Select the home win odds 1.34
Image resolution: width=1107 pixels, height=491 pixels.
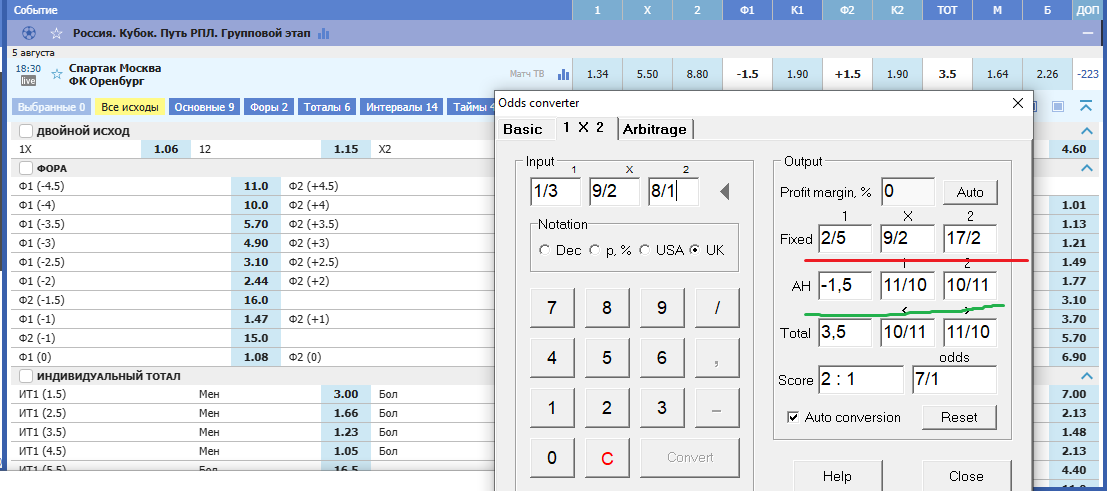pyautogui.click(x=597, y=73)
